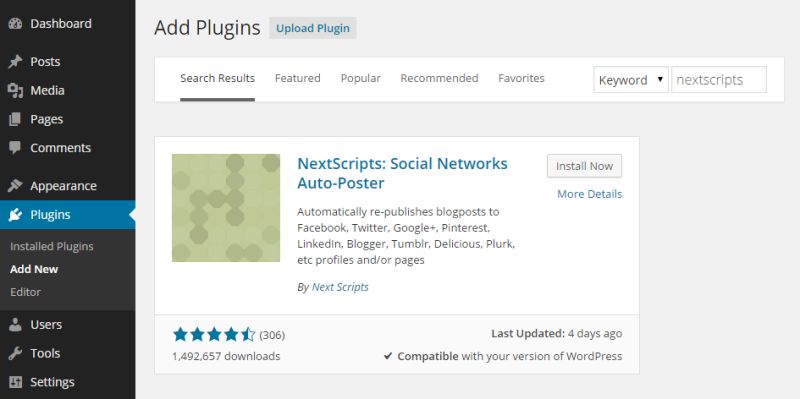The image size is (800, 399).
Task: Click the Comments speech bubble icon
Action: 15,148
